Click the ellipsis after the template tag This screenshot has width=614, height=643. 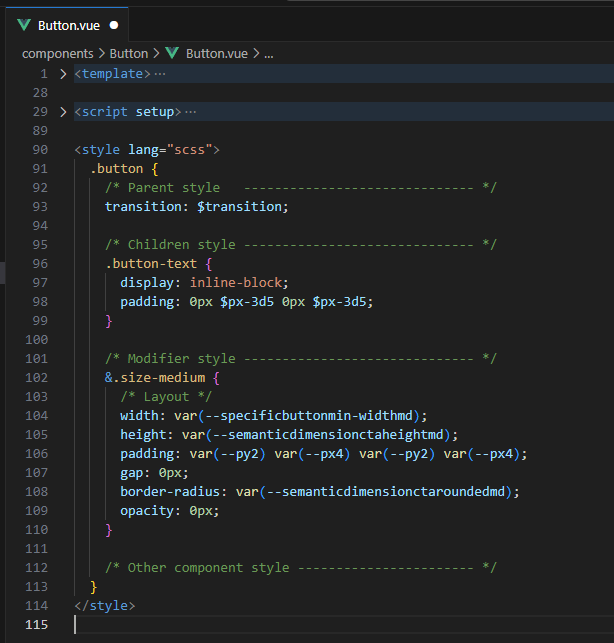coord(160,74)
